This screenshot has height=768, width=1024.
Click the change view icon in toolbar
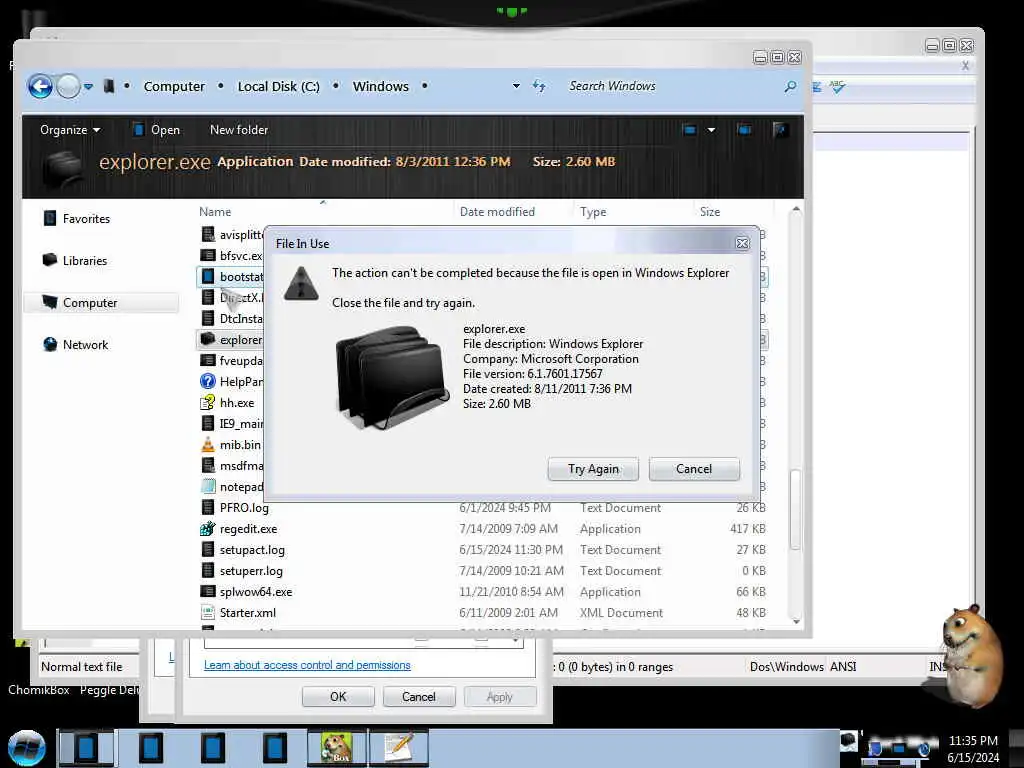689,130
